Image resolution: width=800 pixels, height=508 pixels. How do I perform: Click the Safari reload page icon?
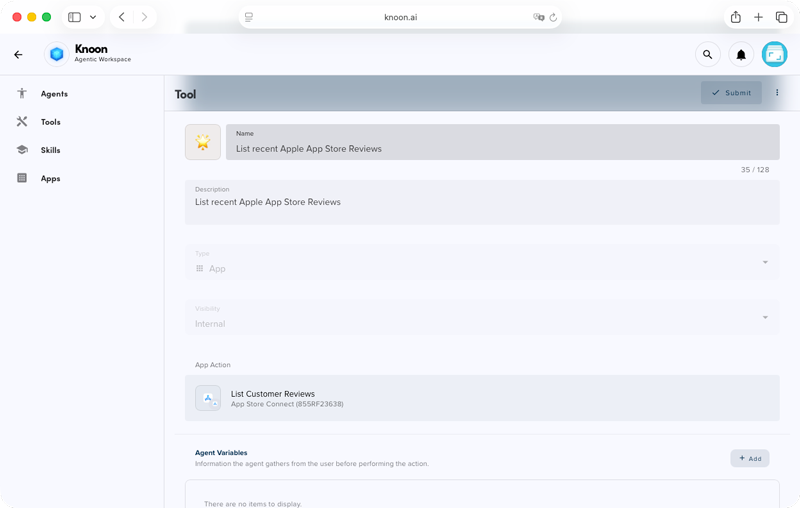tap(553, 17)
